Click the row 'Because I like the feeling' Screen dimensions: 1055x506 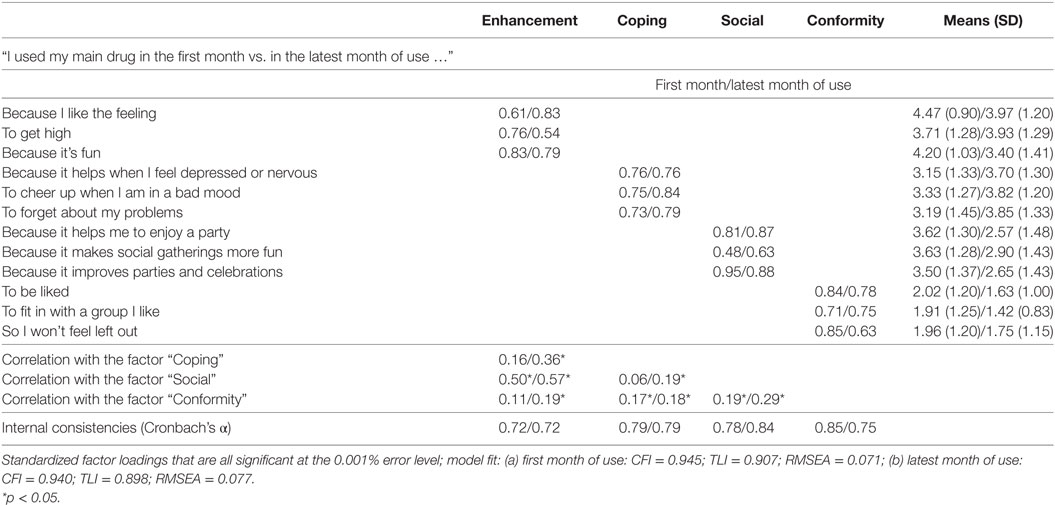[528, 114]
